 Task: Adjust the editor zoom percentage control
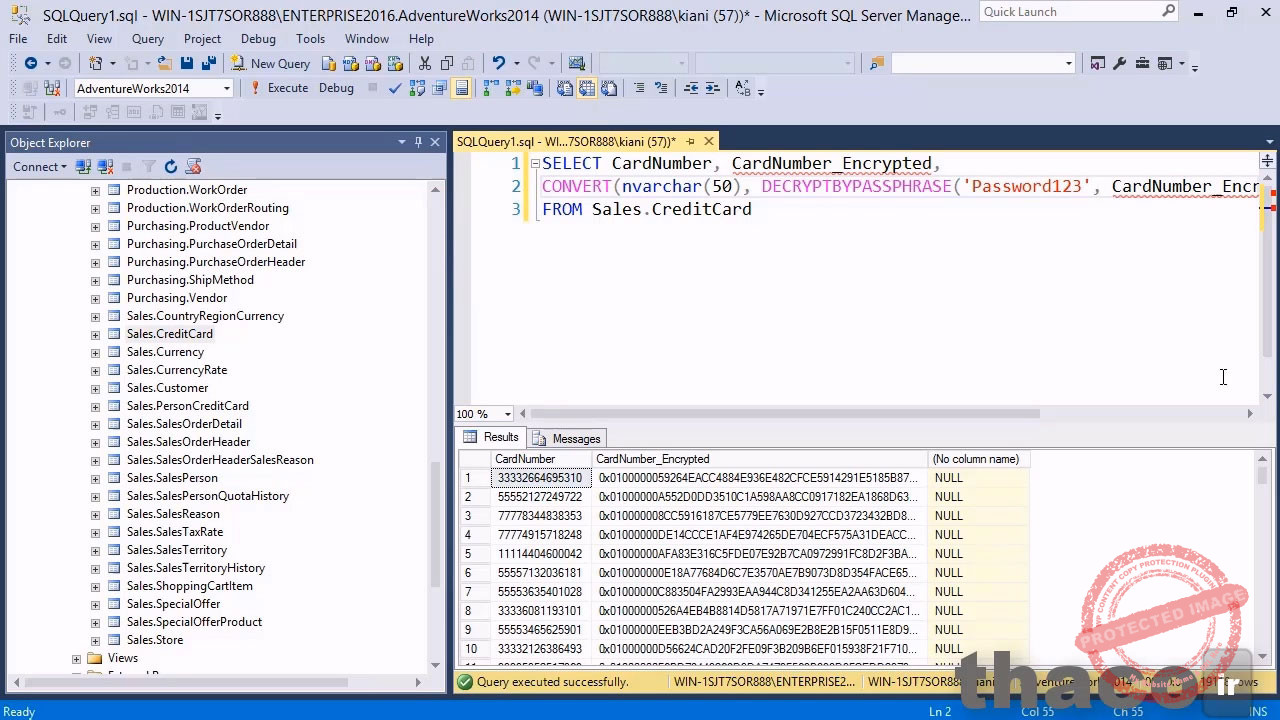pos(484,413)
